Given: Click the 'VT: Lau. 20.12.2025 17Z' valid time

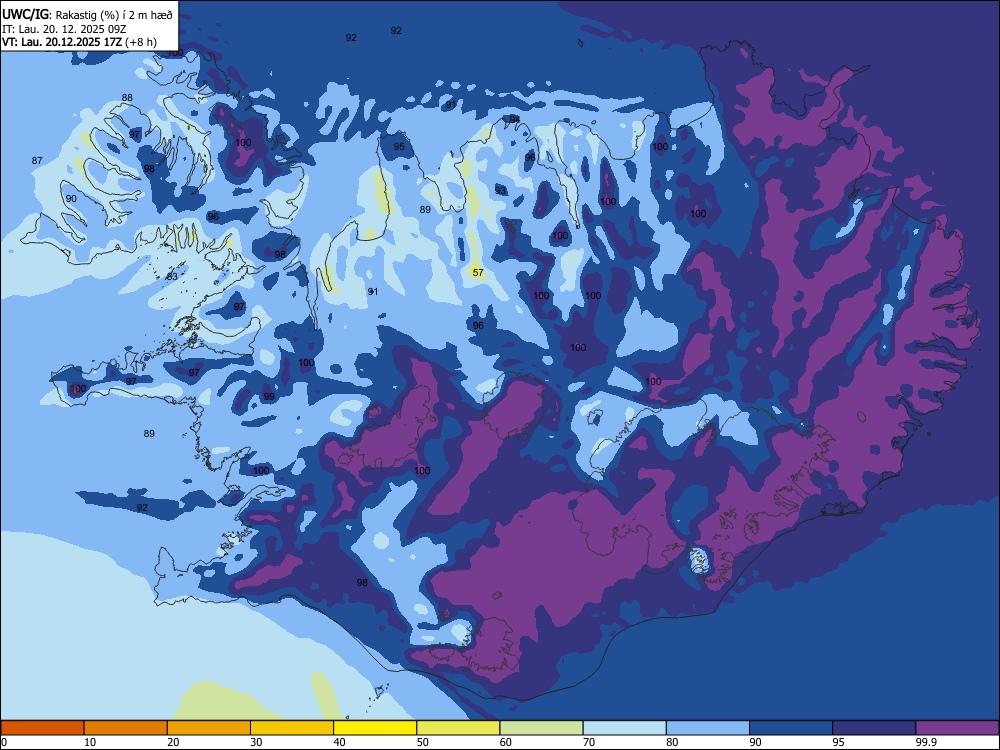Looking at the screenshot, I should pos(62,42).
